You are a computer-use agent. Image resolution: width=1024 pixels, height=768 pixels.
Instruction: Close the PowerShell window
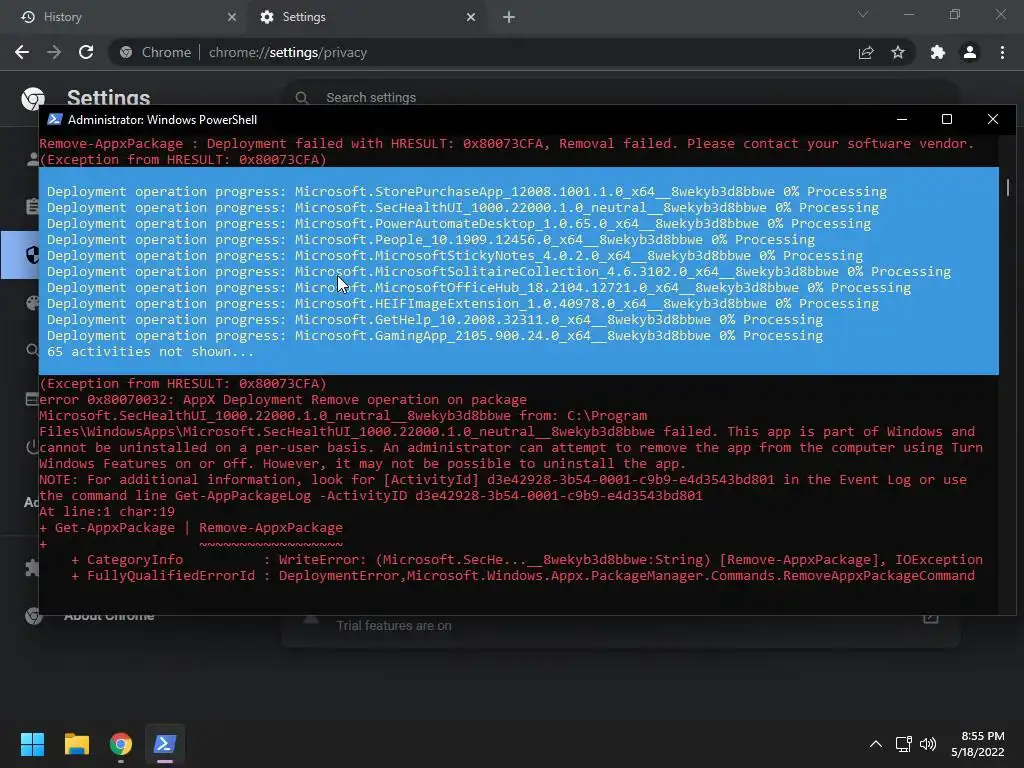[x=993, y=120]
